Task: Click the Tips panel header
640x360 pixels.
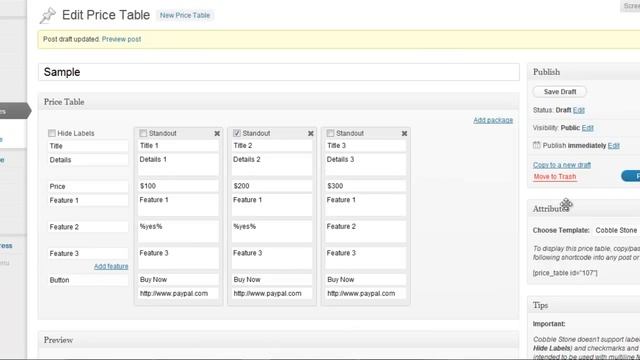Action: coord(584,305)
